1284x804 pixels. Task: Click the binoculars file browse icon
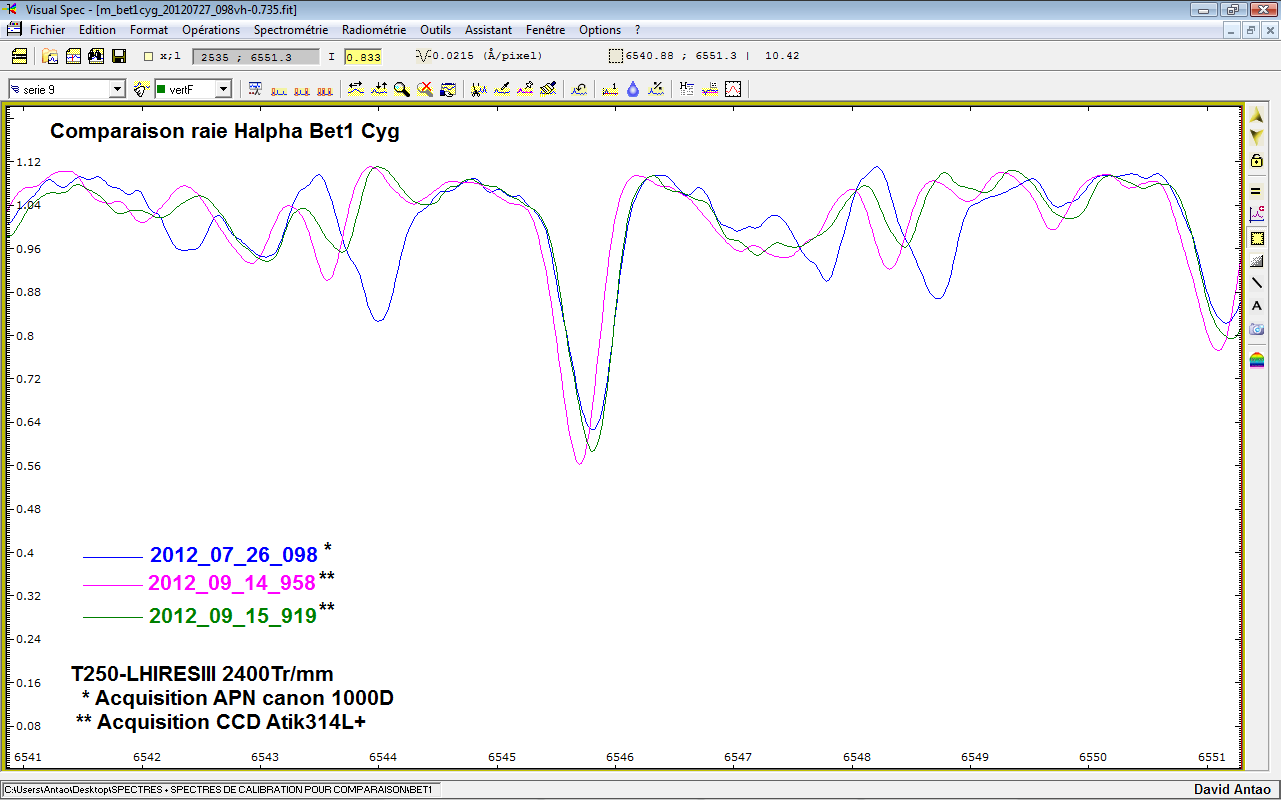tap(97, 57)
